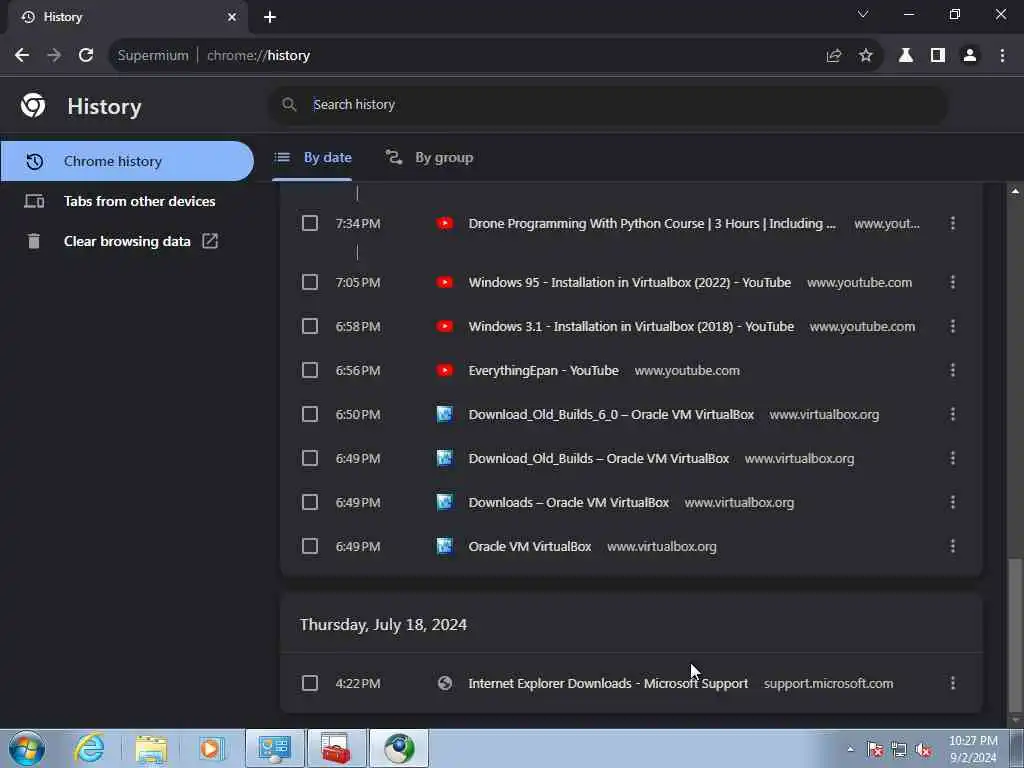Image resolution: width=1024 pixels, height=768 pixels.
Task: Check the Drone Programming With Python entry
Action: pos(310,223)
